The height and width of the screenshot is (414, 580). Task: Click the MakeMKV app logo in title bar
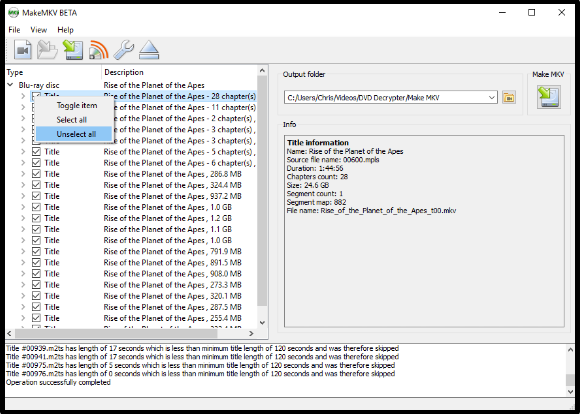click(x=13, y=13)
